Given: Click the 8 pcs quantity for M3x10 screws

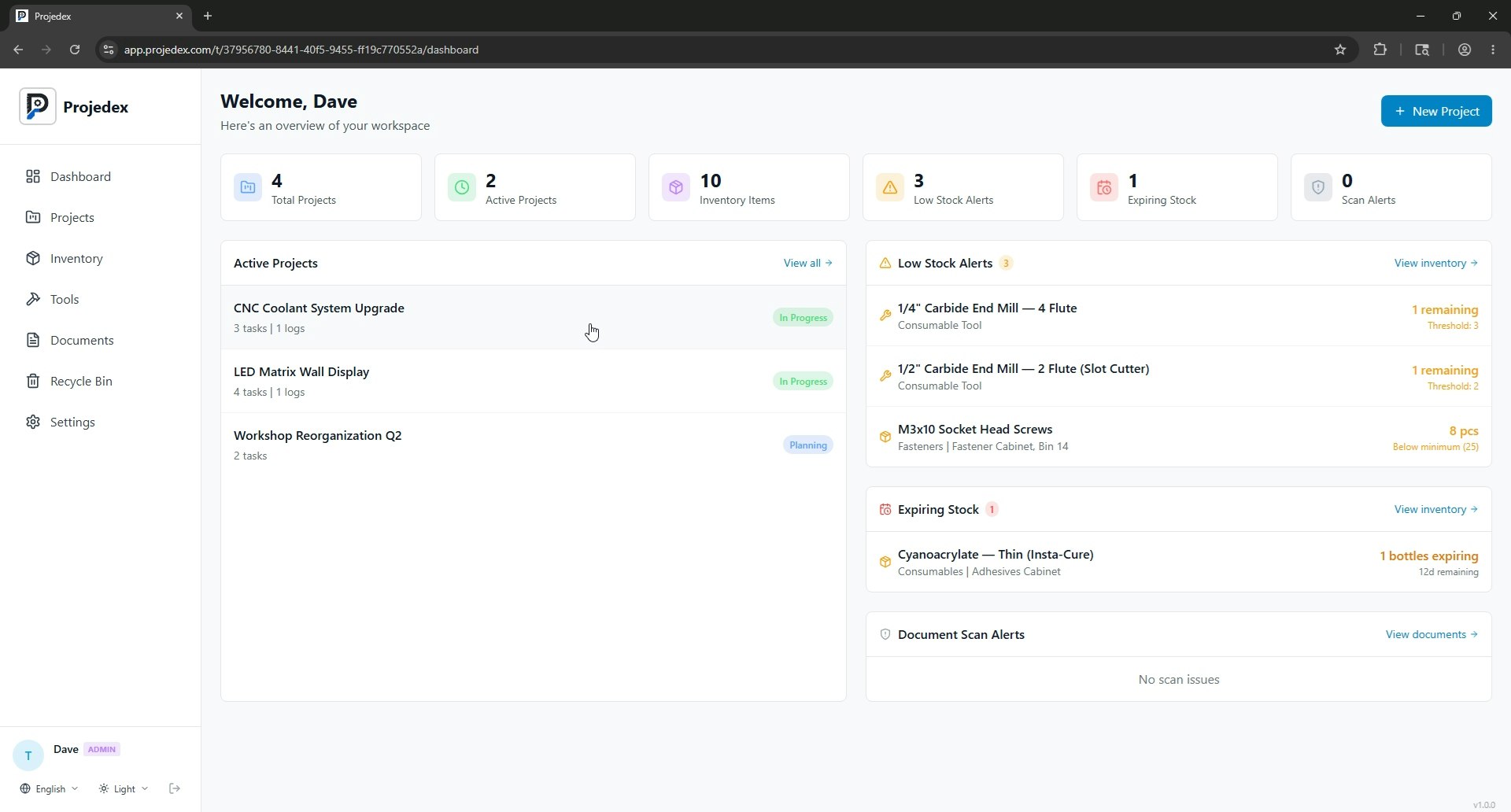Looking at the screenshot, I should pos(1463,430).
